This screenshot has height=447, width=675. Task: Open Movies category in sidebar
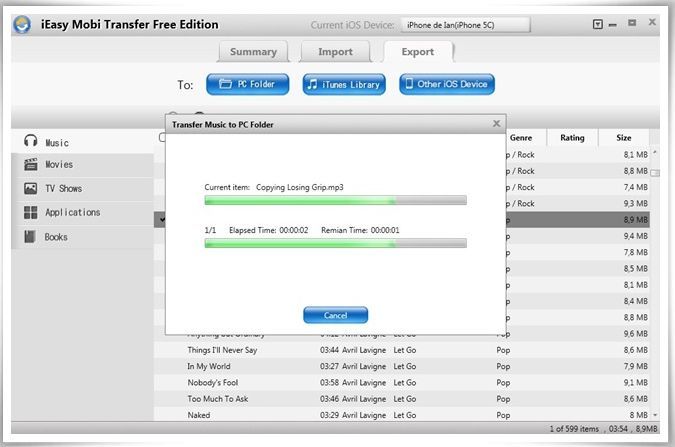pos(83,165)
